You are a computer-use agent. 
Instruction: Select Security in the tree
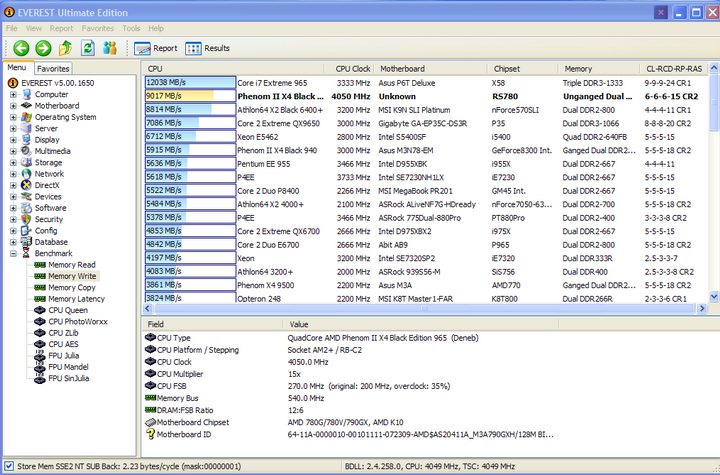49,219
